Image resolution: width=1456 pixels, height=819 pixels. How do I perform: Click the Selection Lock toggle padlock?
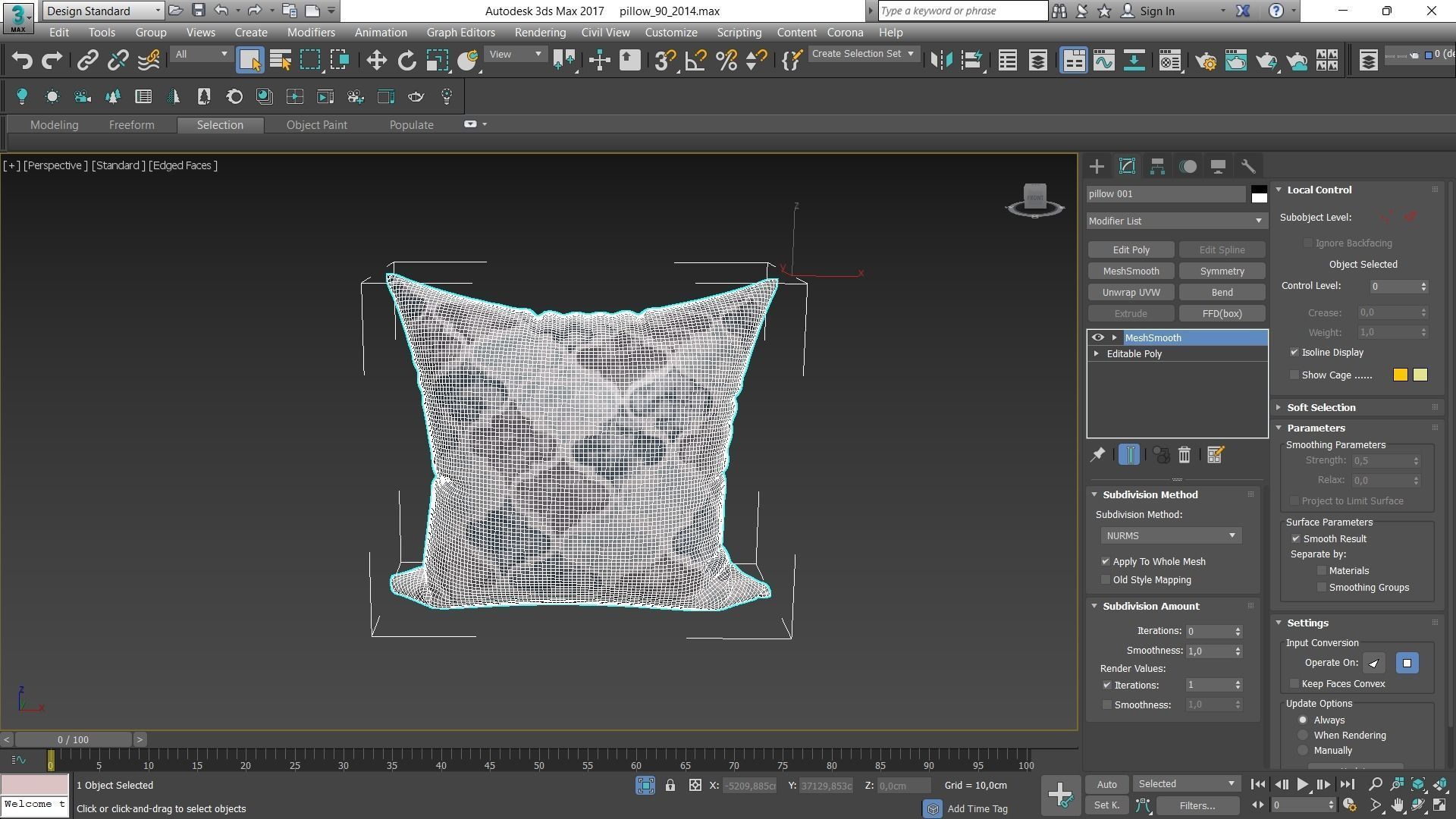click(x=670, y=786)
